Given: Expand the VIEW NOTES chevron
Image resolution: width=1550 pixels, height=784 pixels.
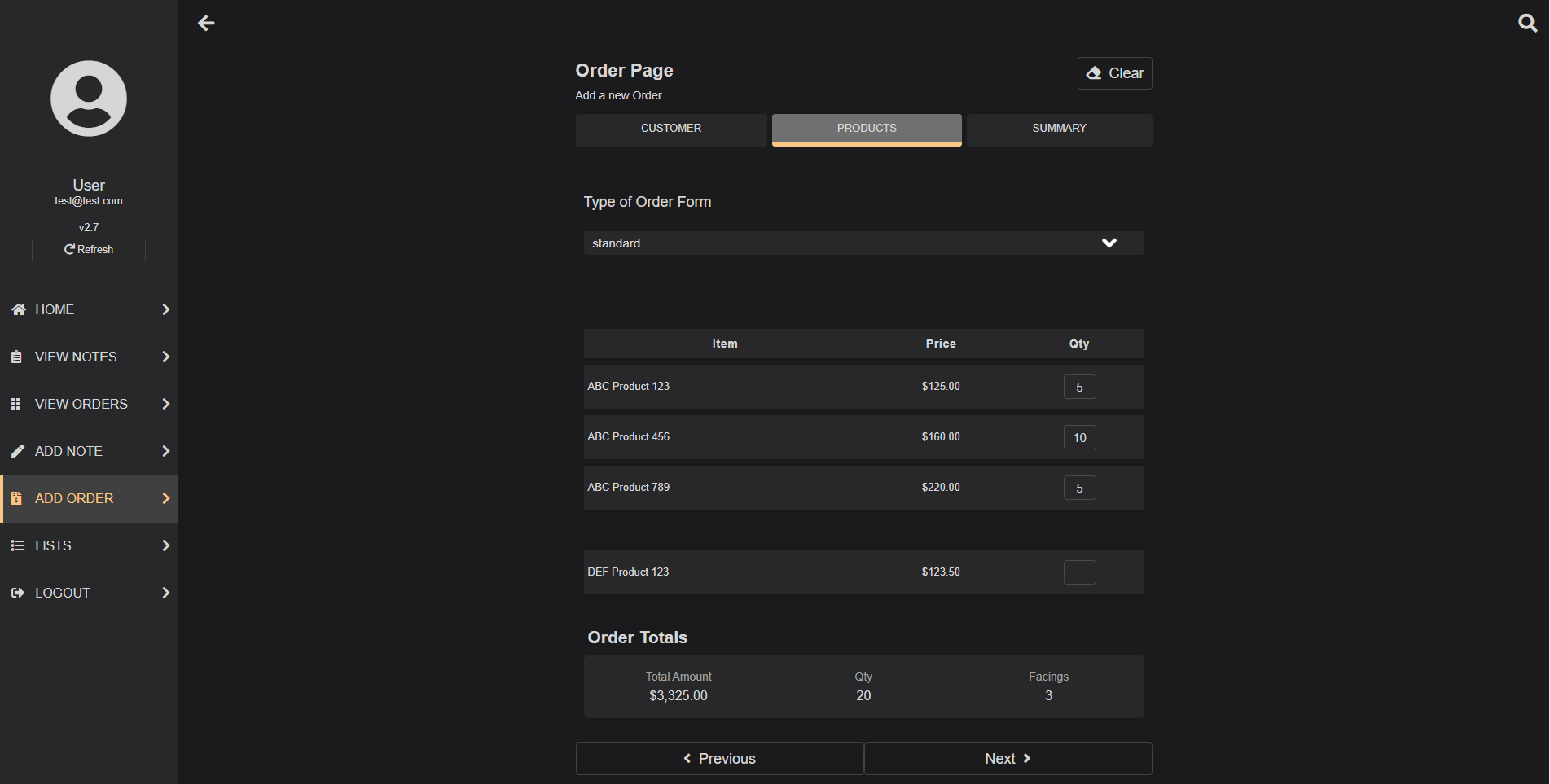Looking at the screenshot, I should pyautogui.click(x=165, y=357).
